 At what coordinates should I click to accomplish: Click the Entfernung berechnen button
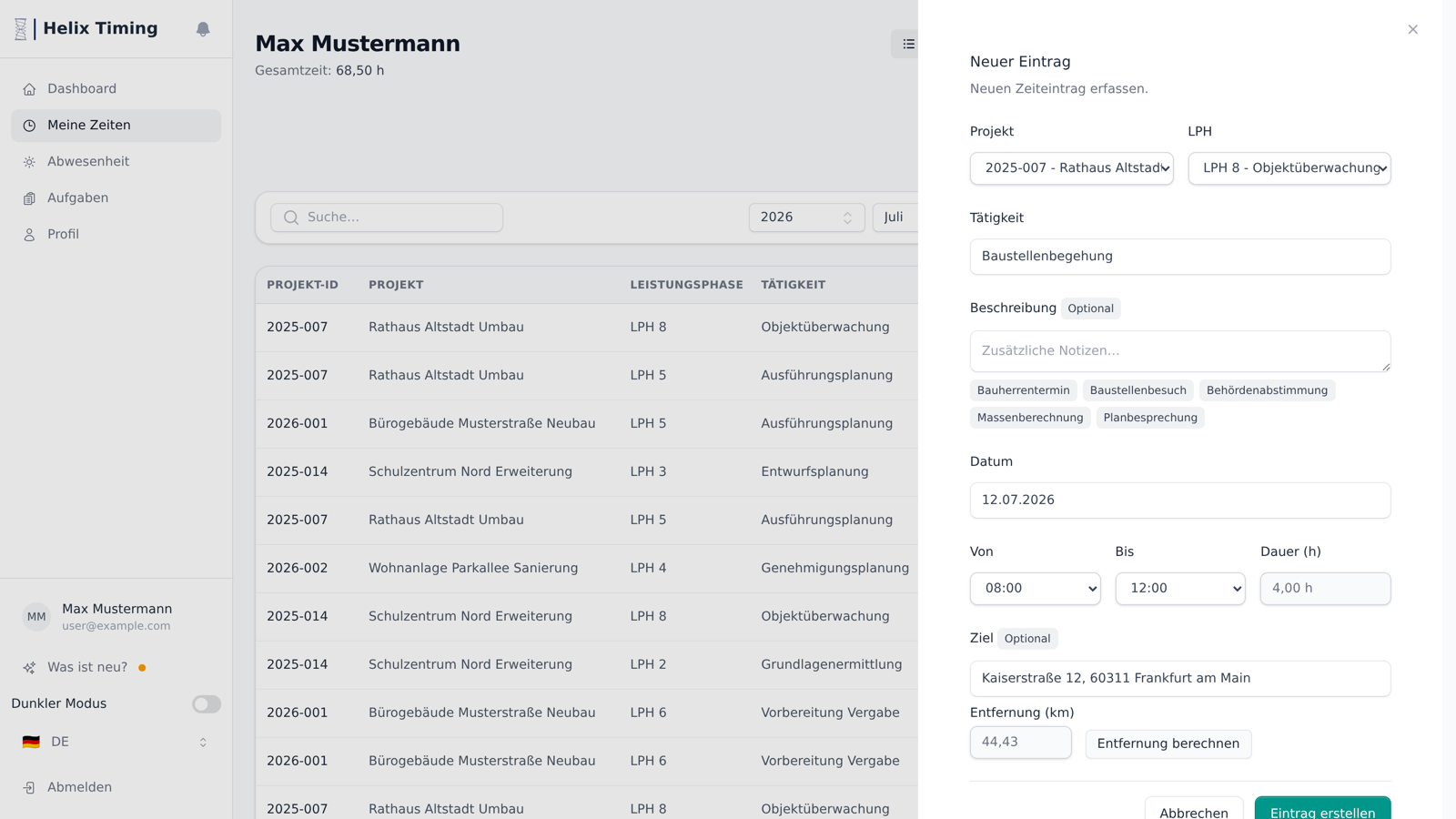1168,744
